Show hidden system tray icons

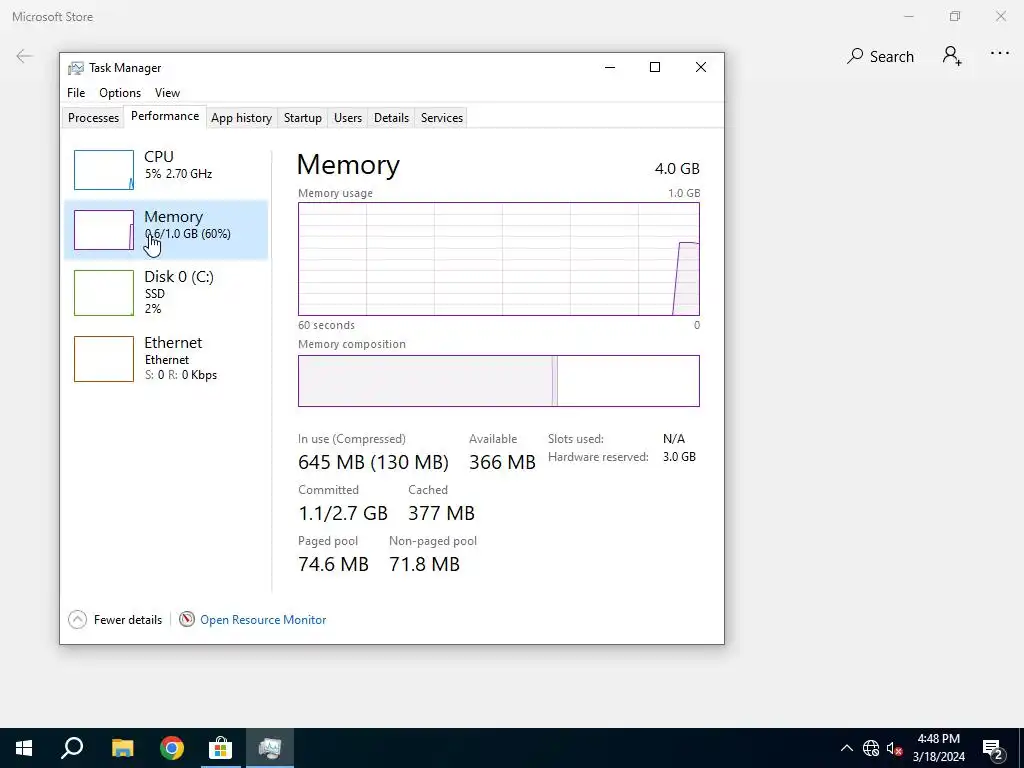[846, 748]
